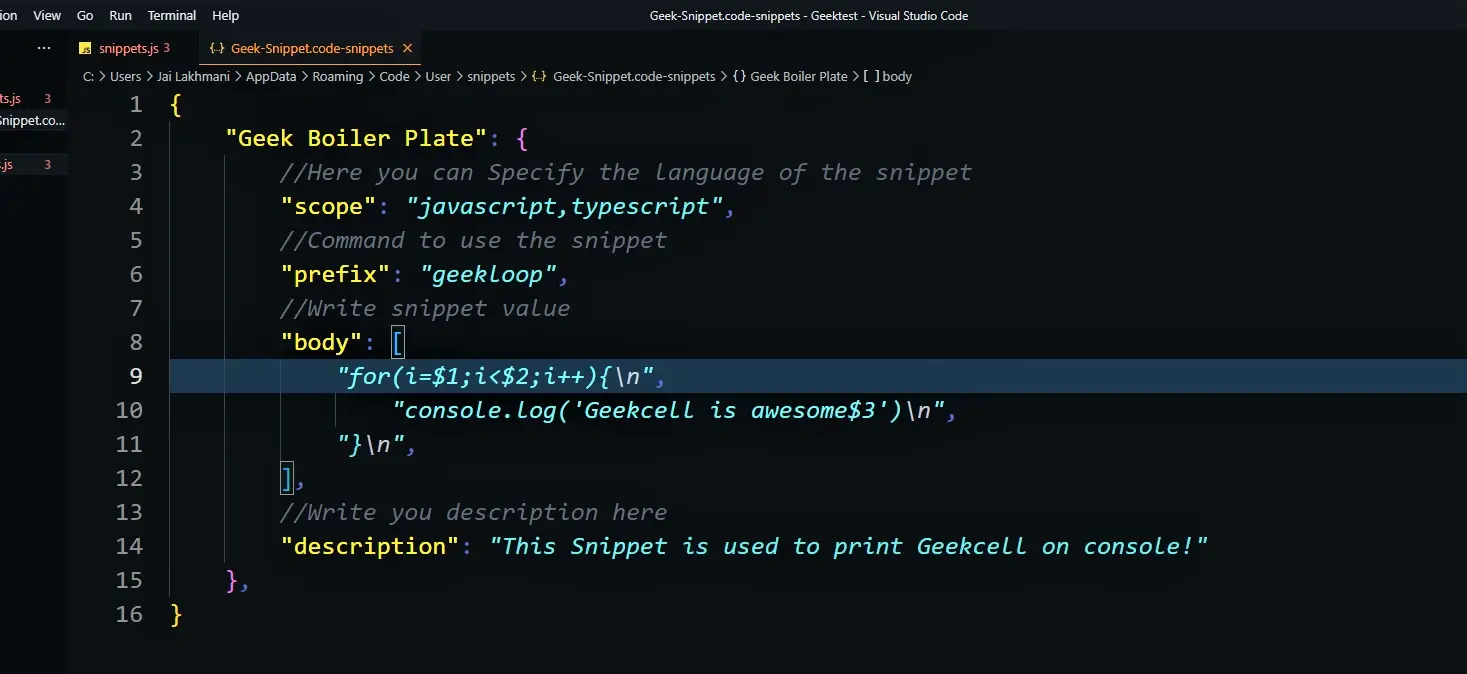The width and height of the screenshot is (1467, 674).
Task: Click the opening curly brace on line 1
Action: [x=177, y=104]
